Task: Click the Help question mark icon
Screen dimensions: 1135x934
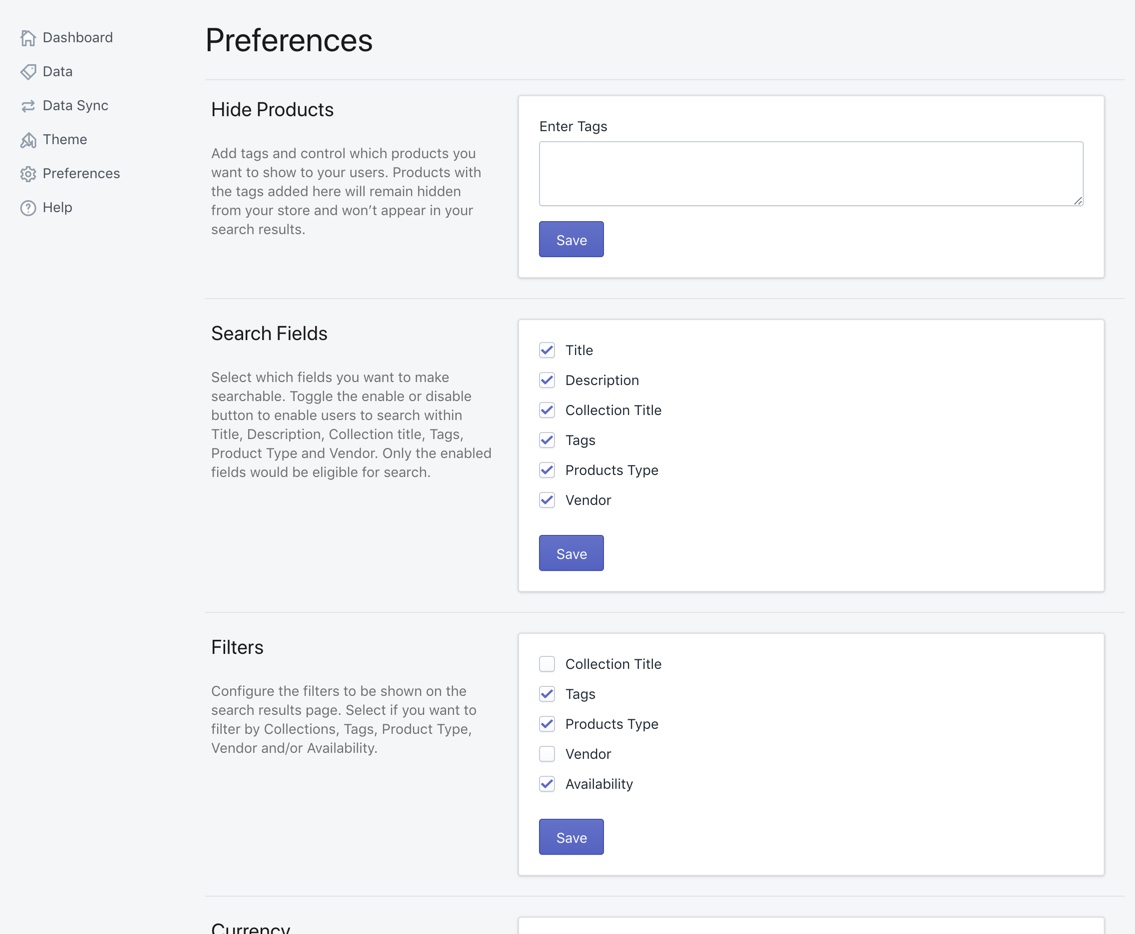Action: click(x=28, y=208)
